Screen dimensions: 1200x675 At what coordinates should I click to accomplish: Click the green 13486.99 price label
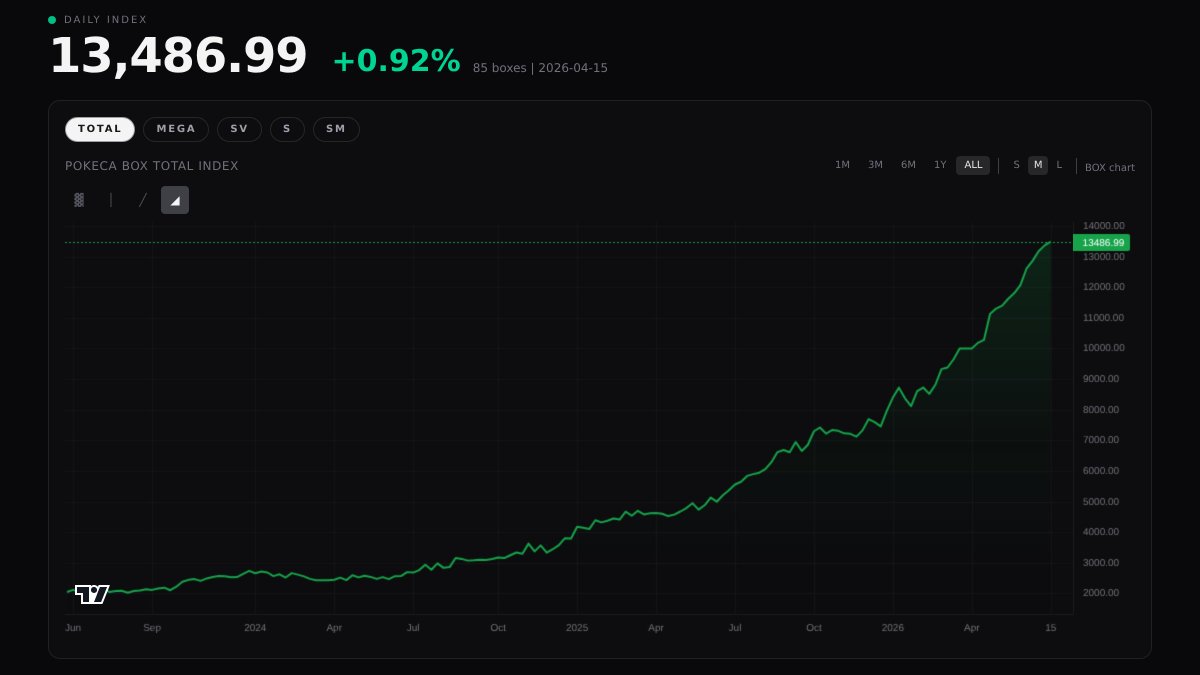(1102, 242)
